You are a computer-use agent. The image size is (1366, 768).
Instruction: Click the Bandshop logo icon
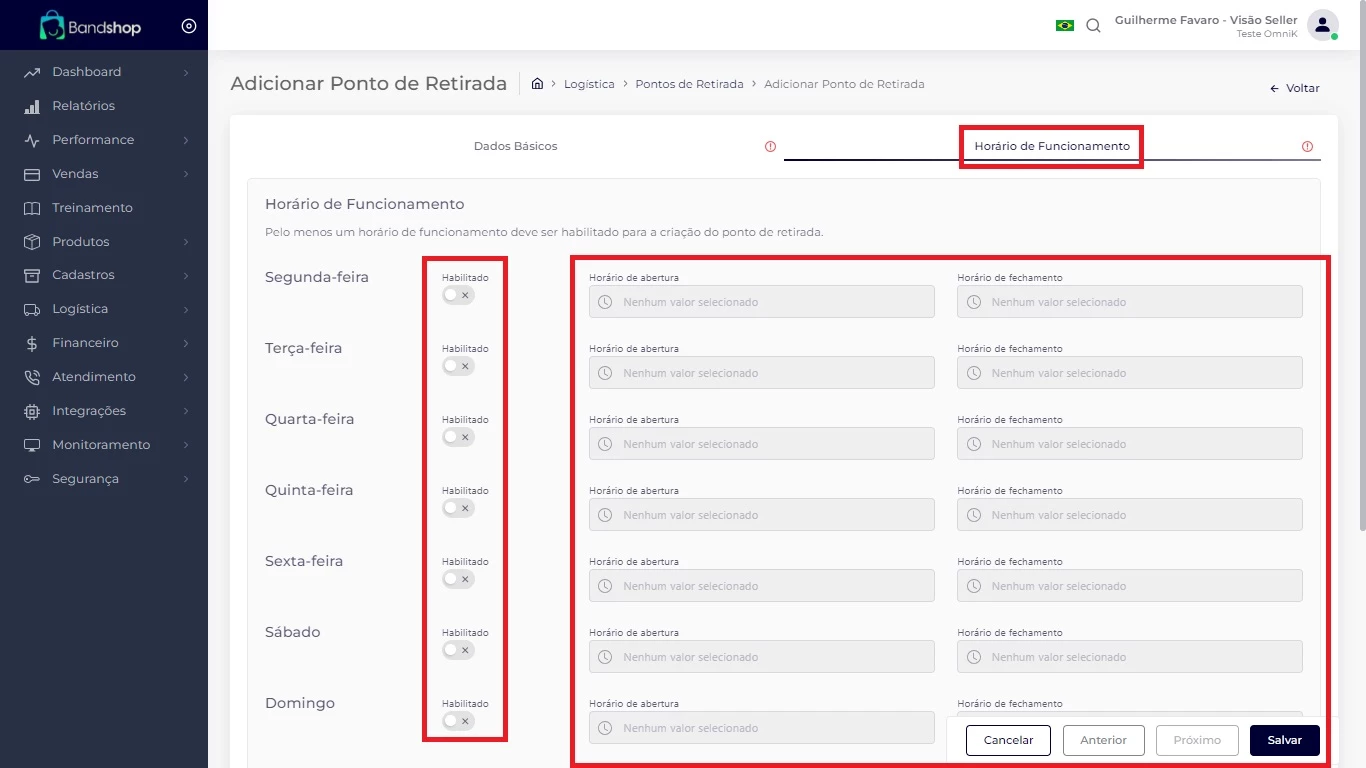click(52, 26)
